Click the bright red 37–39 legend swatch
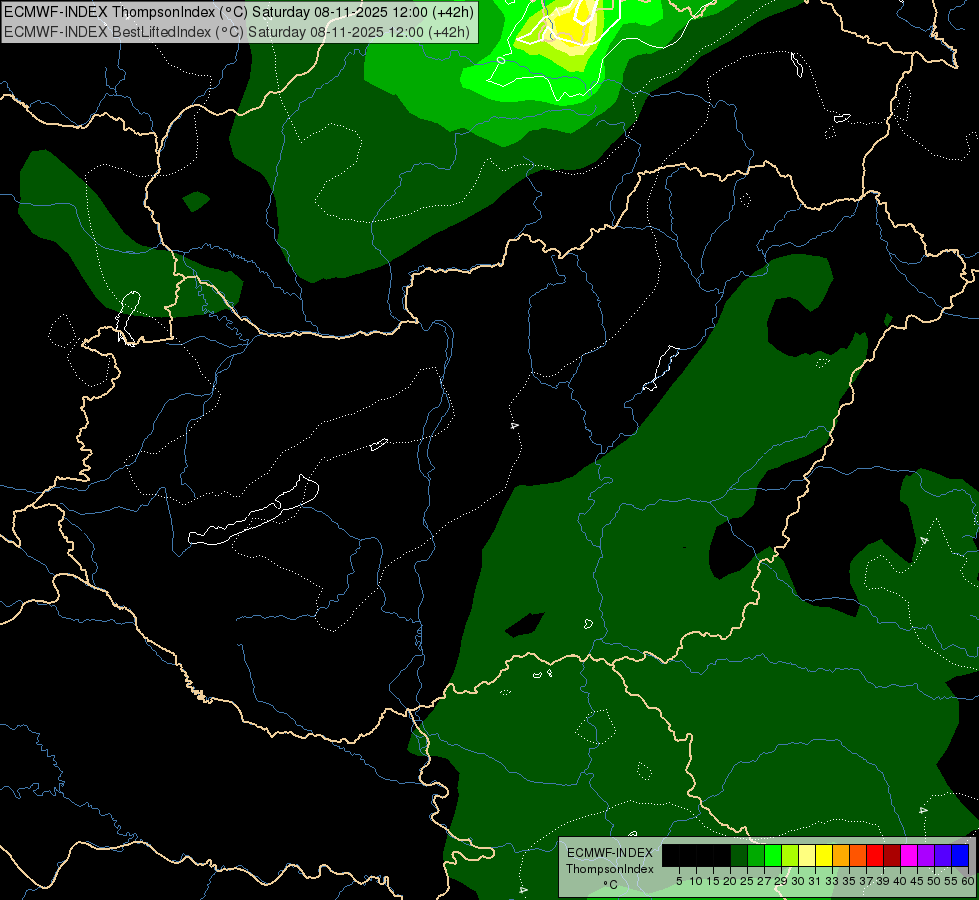Viewport: 979px width, 900px height. click(x=875, y=855)
